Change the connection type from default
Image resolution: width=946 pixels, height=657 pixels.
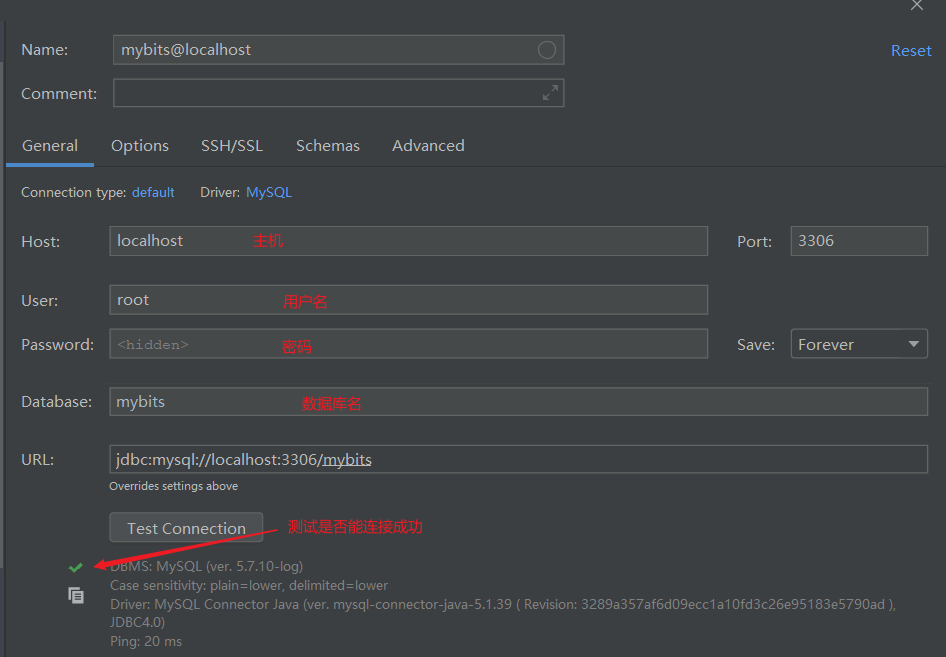(x=152, y=192)
